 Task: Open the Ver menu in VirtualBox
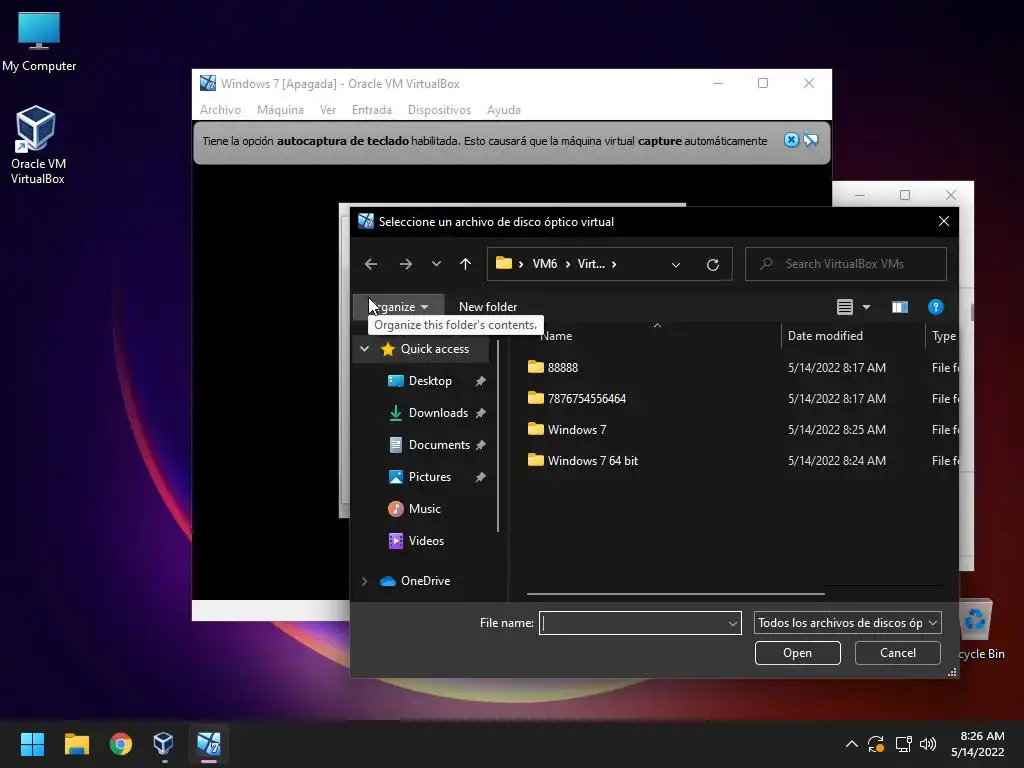[x=328, y=110]
